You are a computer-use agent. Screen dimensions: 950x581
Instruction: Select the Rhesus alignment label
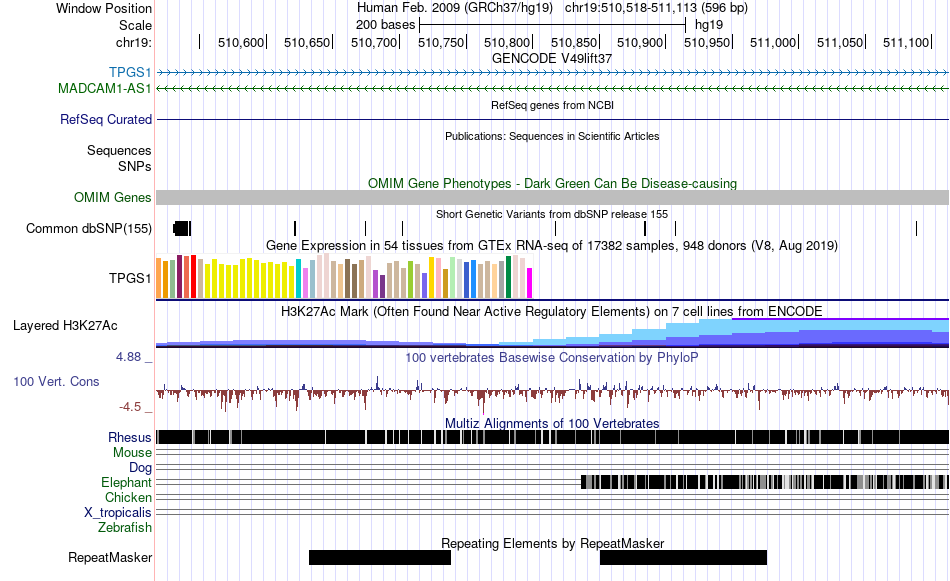coord(130,437)
